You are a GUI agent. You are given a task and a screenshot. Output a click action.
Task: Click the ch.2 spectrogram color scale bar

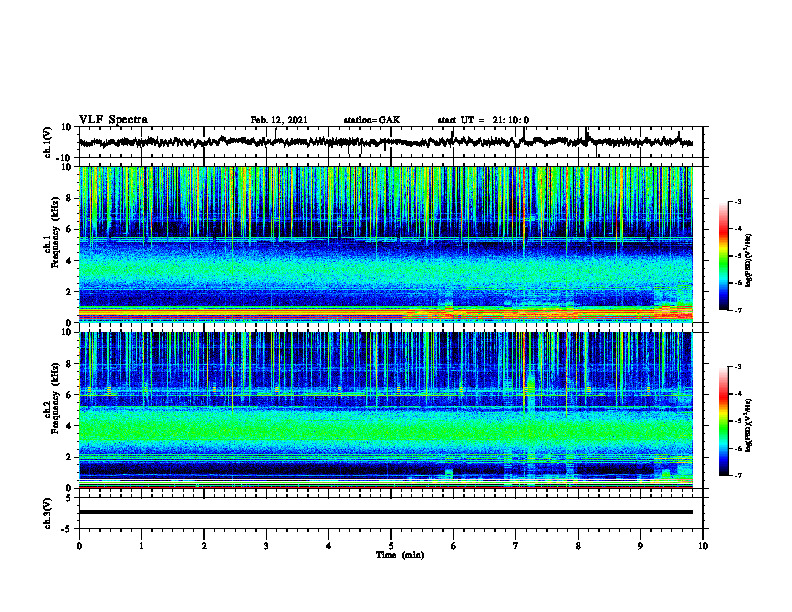click(x=723, y=421)
